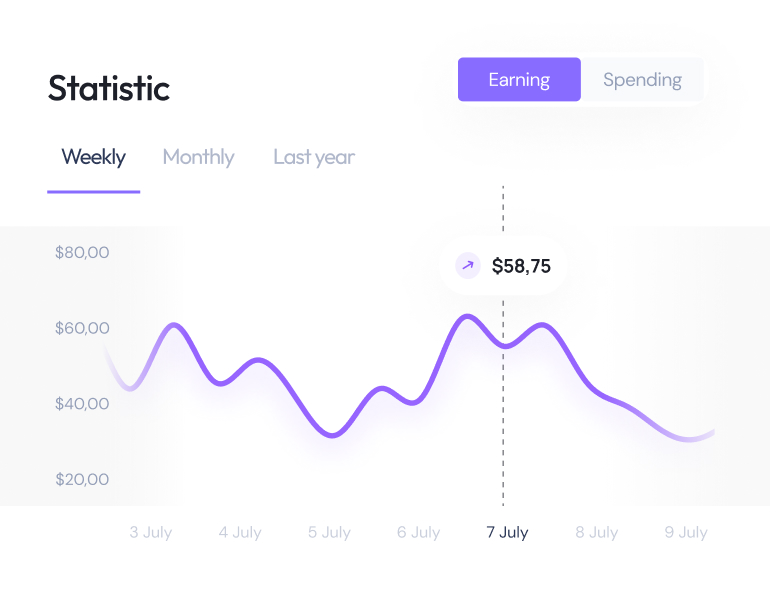777x592 pixels.
Task: Choose the 5 July date label
Action: point(329,532)
